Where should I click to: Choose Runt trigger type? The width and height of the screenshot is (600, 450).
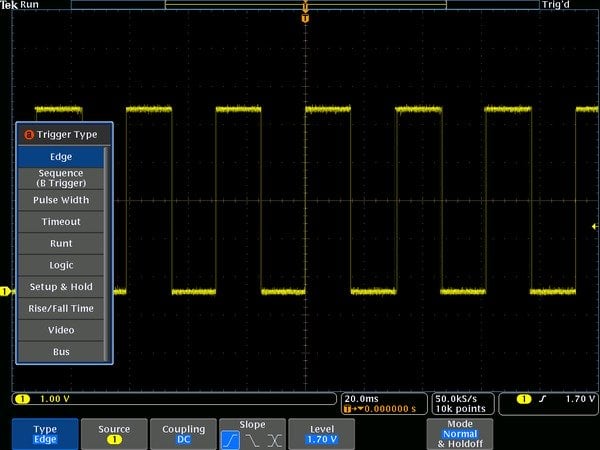tap(60, 243)
